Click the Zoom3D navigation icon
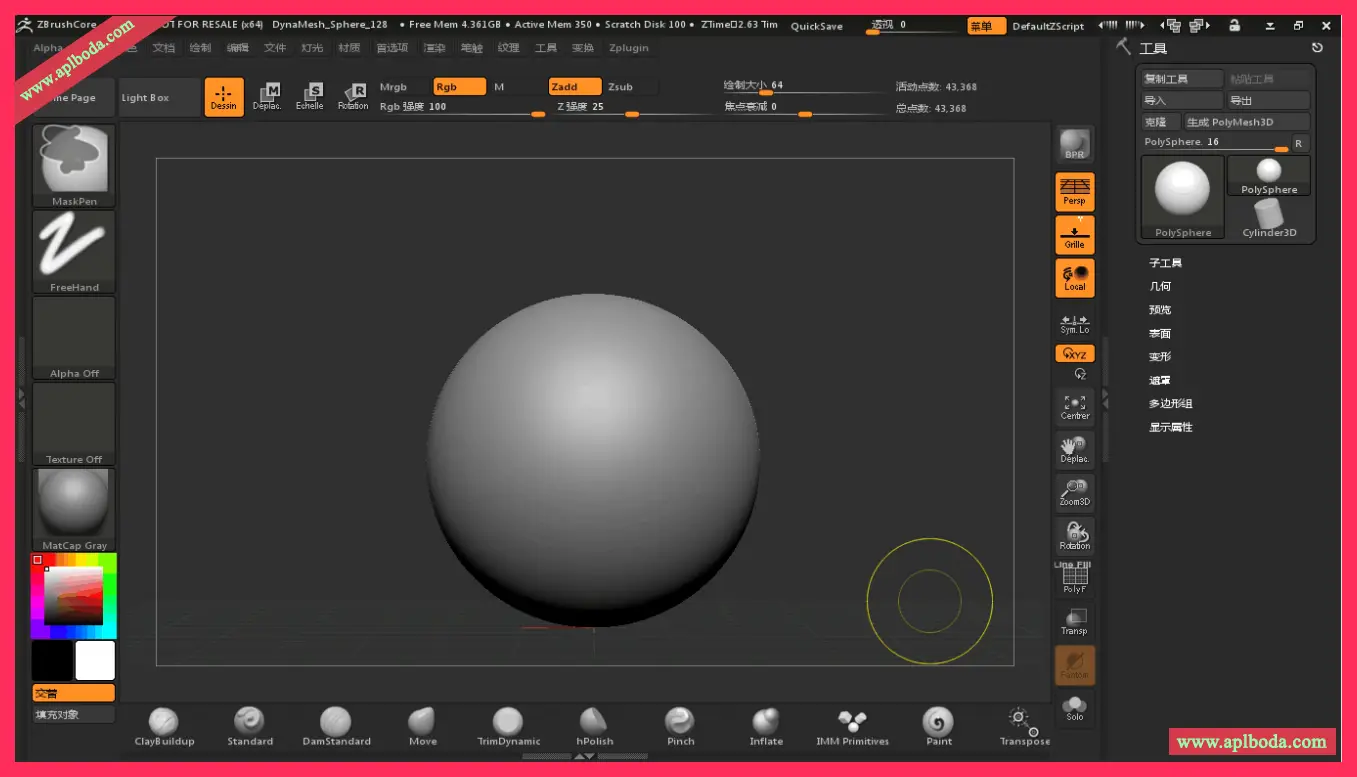 coord(1075,492)
